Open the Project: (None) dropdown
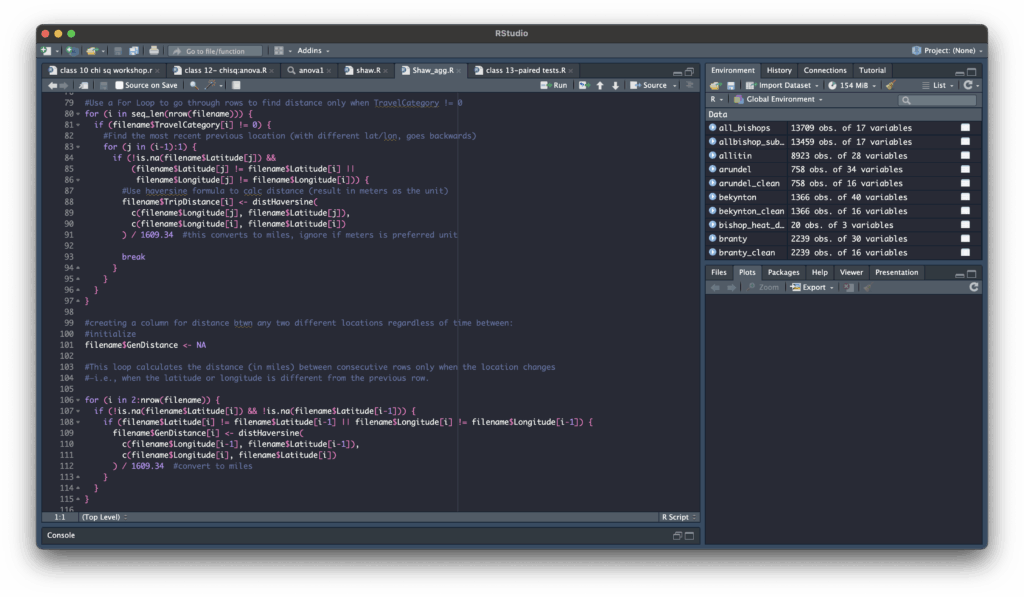This screenshot has height=597, width=1024. point(947,50)
